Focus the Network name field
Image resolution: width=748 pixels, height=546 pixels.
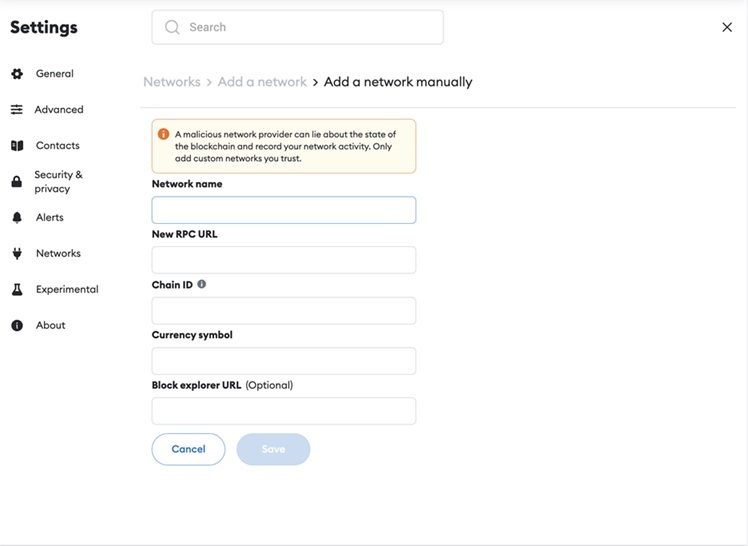click(284, 210)
